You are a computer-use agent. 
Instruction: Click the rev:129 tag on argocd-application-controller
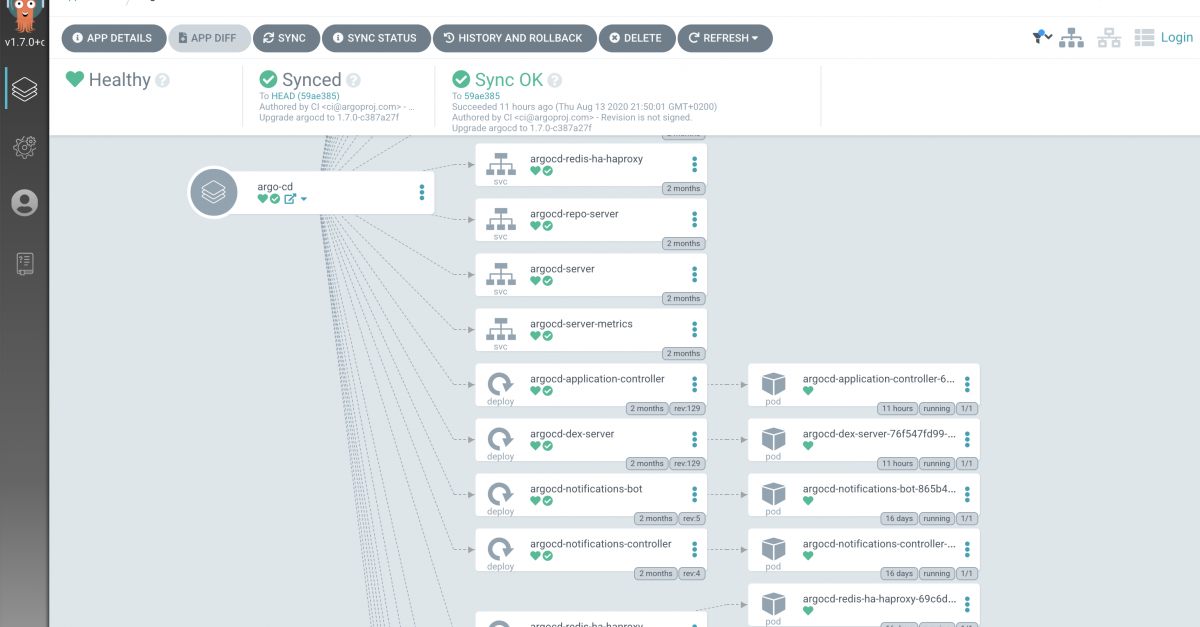coord(687,408)
